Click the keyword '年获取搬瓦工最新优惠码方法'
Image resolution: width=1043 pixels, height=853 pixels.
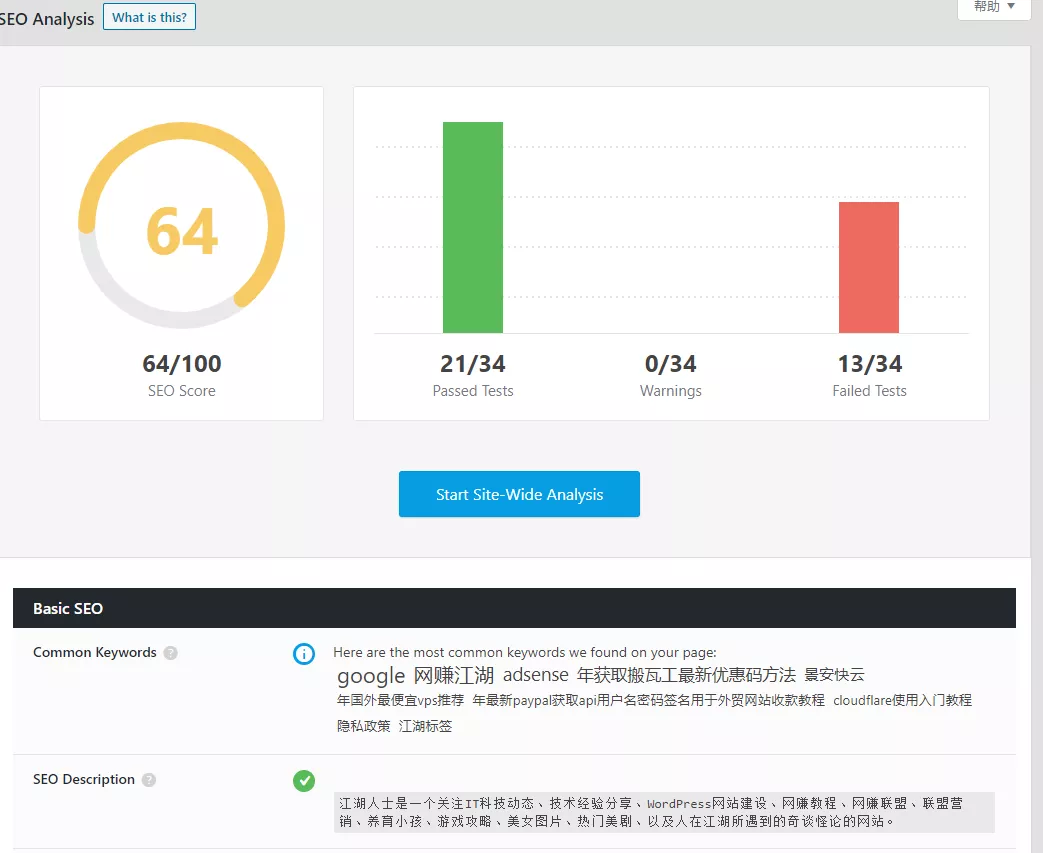(x=686, y=675)
